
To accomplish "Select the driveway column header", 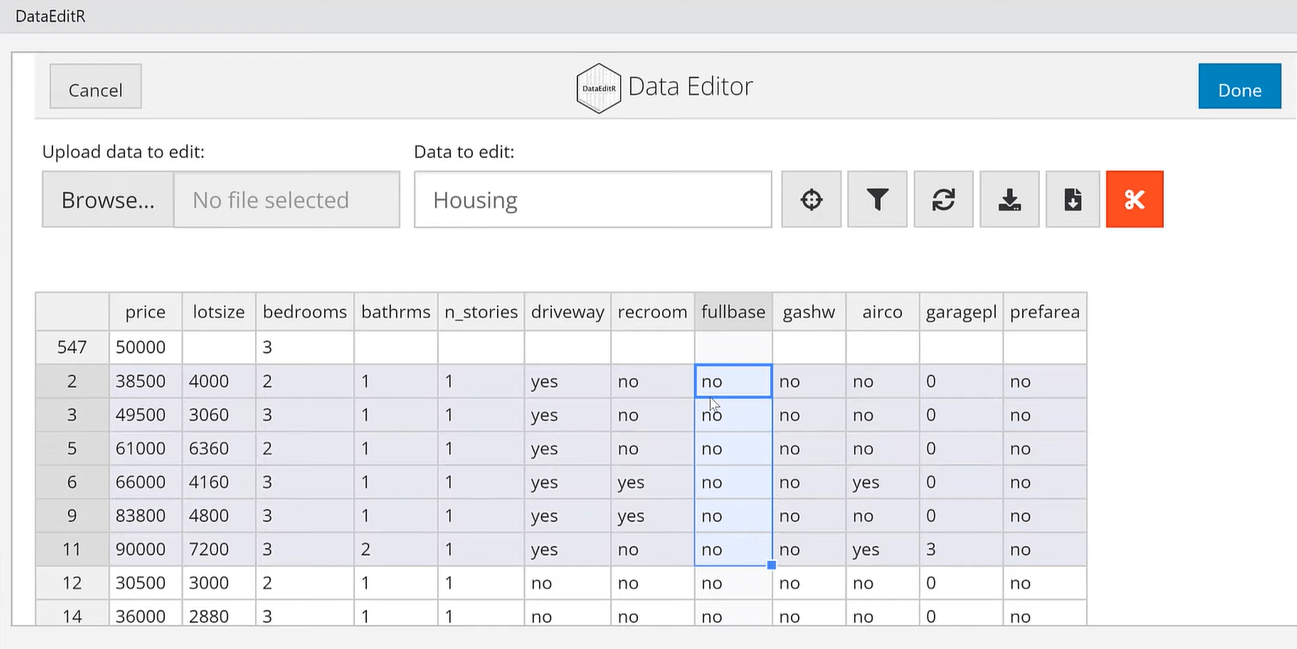I will click(567, 312).
